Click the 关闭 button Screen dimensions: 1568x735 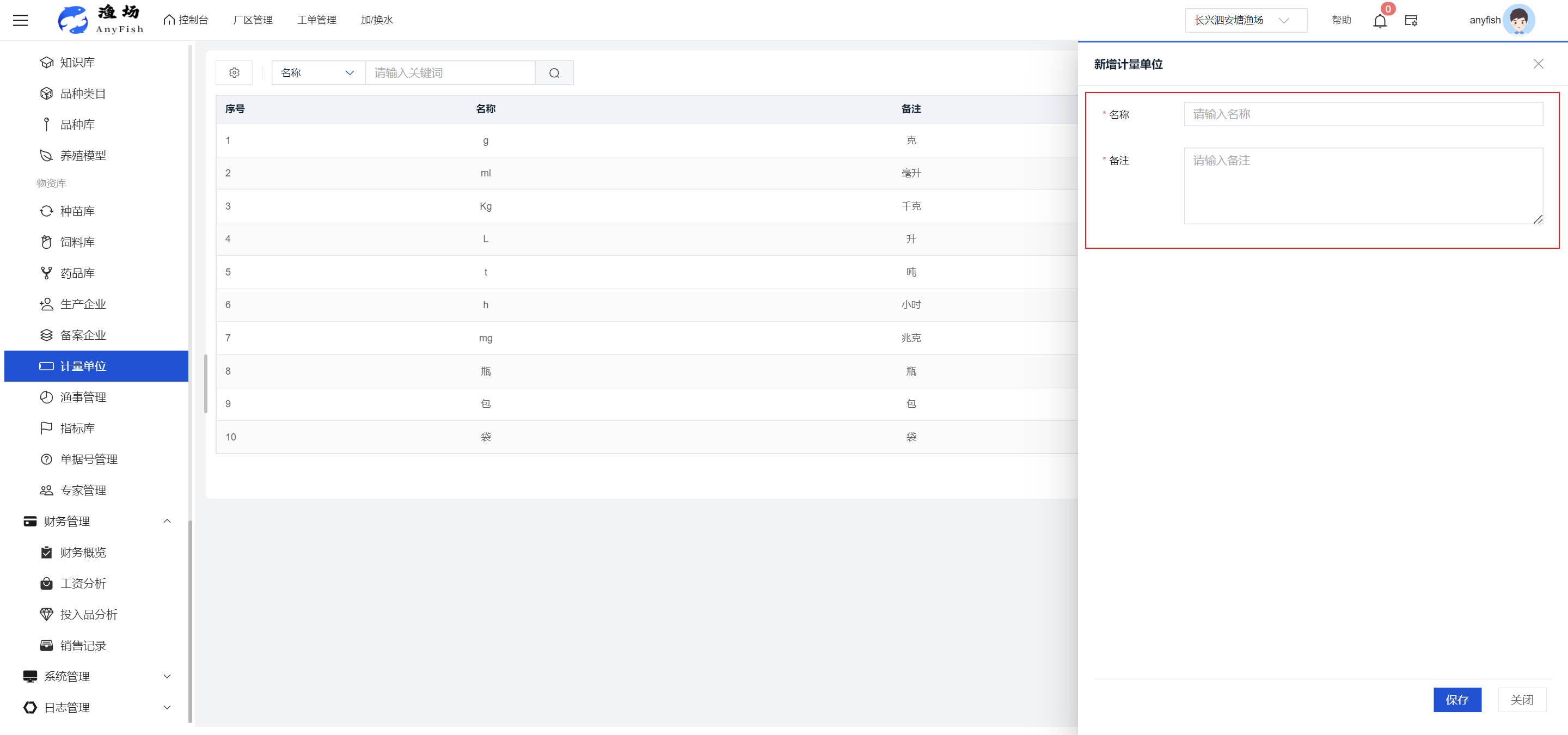1521,700
